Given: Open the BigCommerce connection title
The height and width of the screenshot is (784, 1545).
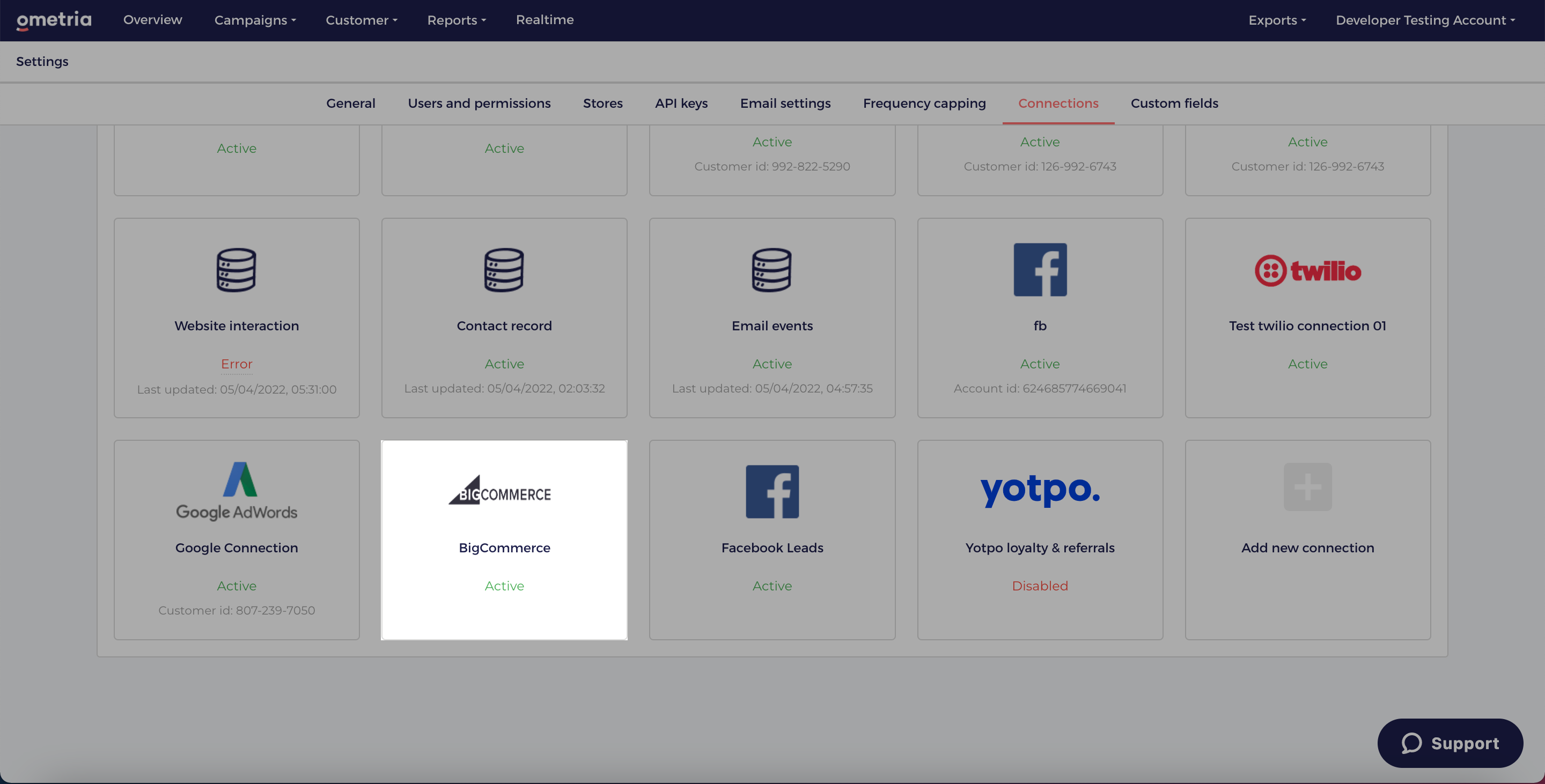Looking at the screenshot, I should (x=504, y=548).
